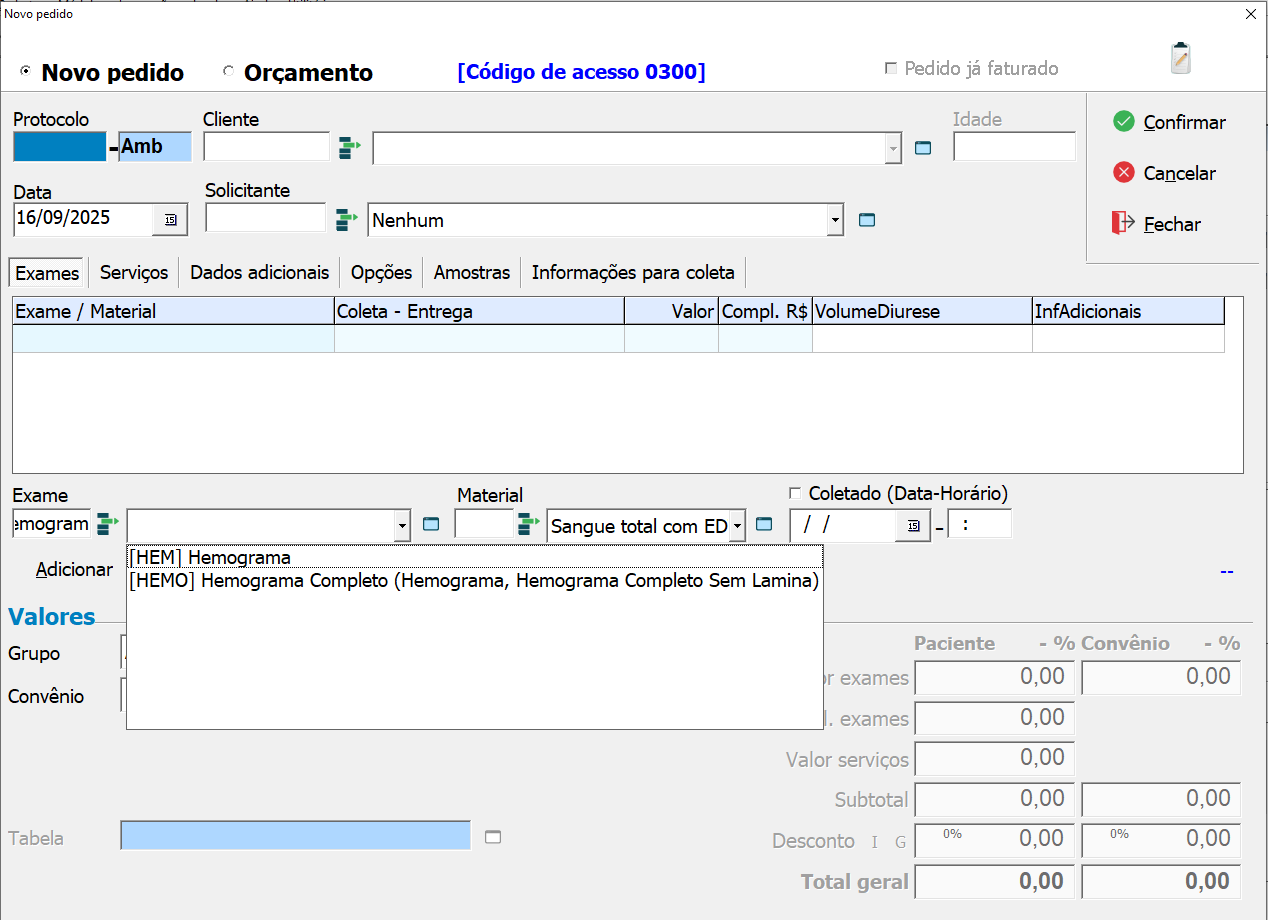Open the Tabela window icon
The height and width of the screenshot is (920, 1268).
click(493, 837)
